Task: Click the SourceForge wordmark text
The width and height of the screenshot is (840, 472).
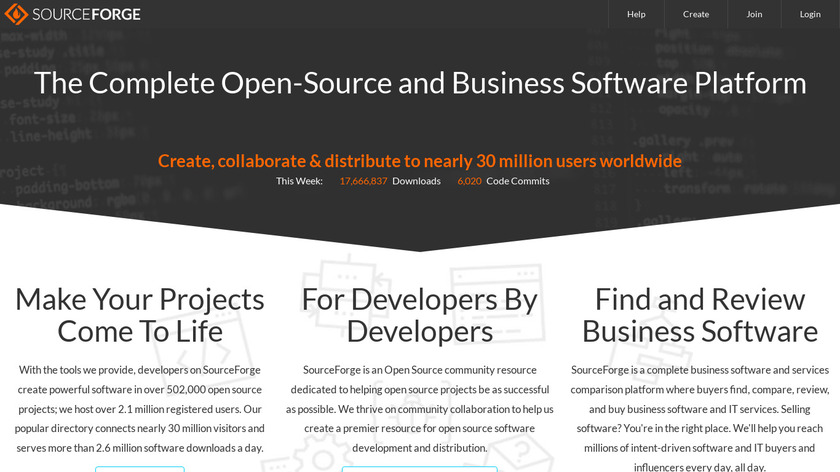Action: pos(87,14)
